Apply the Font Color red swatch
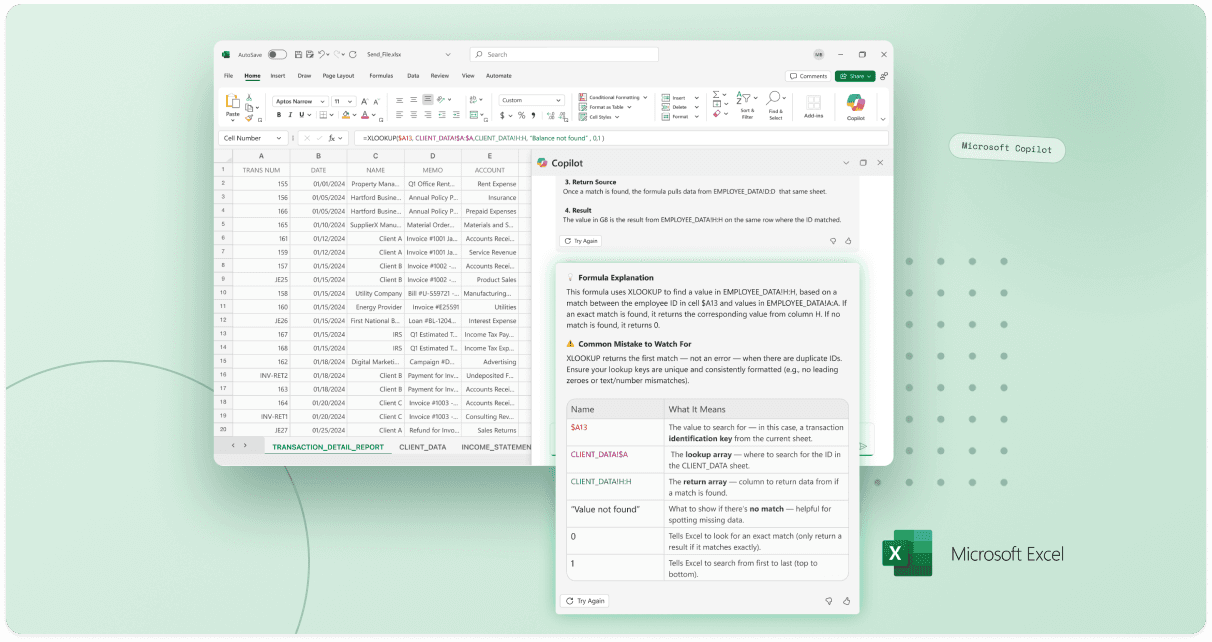Image resolution: width=1212 pixels, height=642 pixels. 365,115
